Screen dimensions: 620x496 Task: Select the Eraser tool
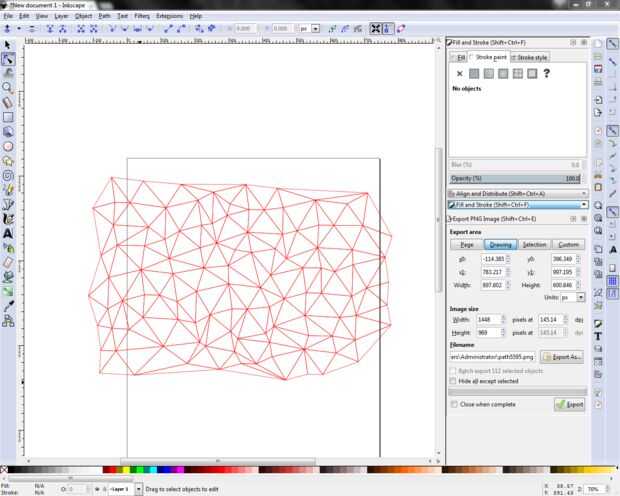click(x=8, y=263)
